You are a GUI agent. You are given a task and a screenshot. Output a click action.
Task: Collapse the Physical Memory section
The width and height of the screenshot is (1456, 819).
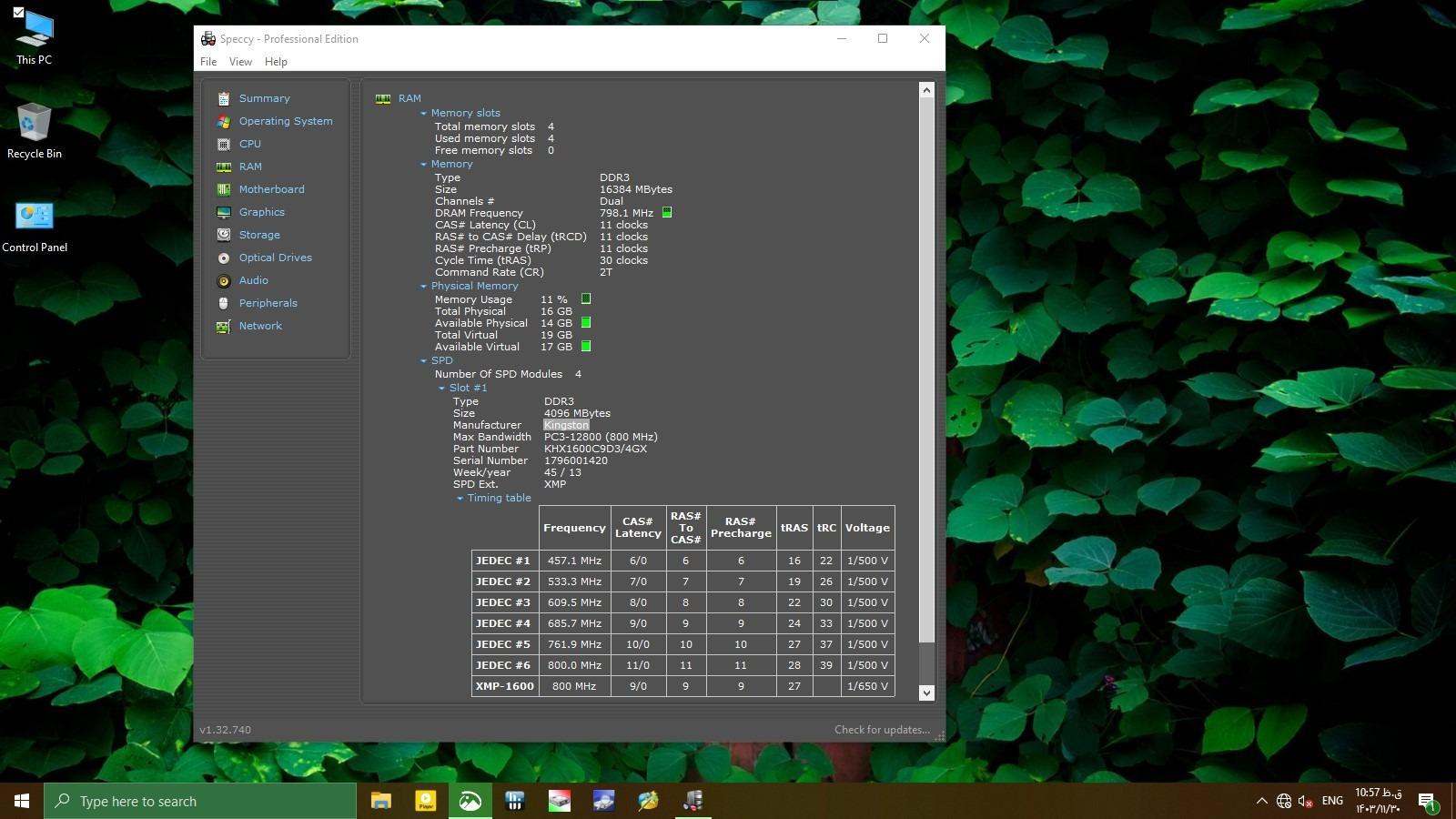423,287
